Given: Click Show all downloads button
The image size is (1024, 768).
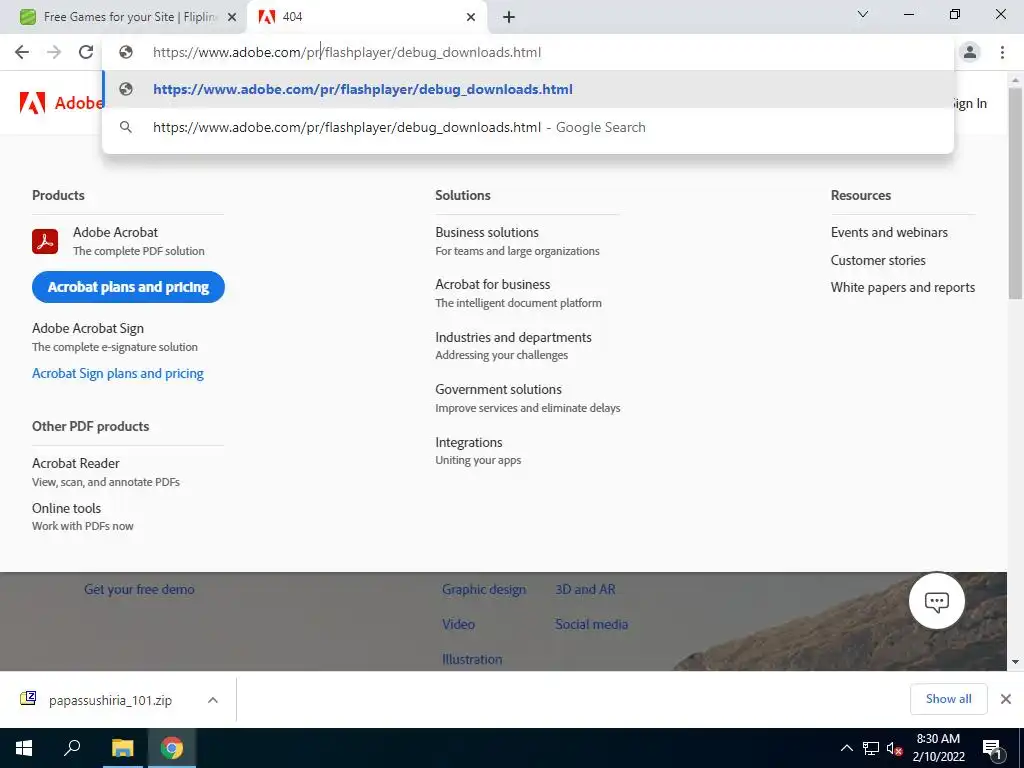Looking at the screenshot, I should [x=948, y=699].
